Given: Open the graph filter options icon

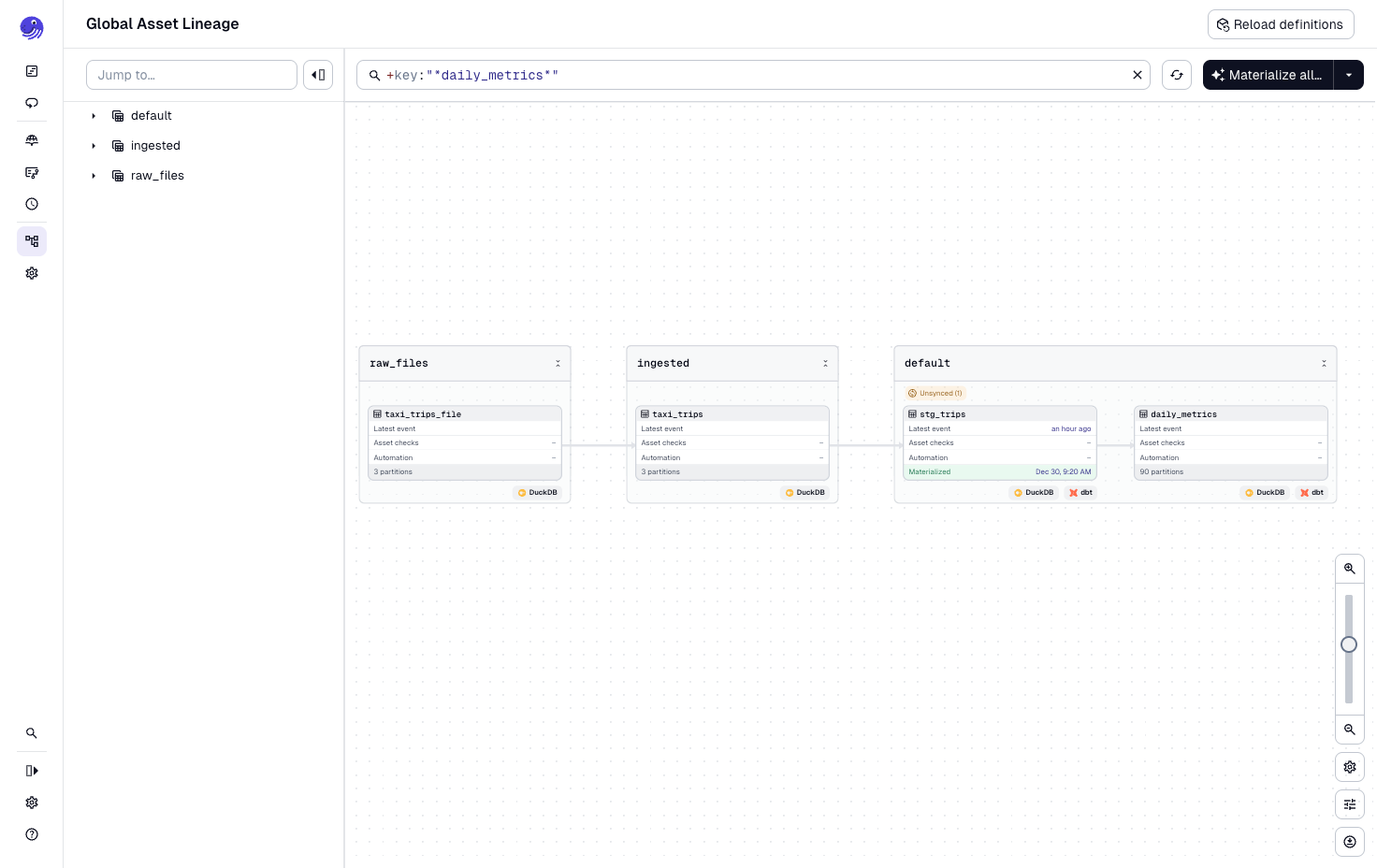Looking at the screenshot, I should [1350, 804].
